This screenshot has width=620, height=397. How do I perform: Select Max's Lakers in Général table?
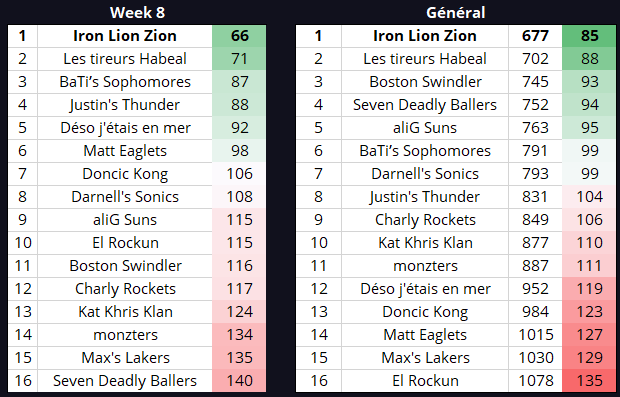coord(425,357)
